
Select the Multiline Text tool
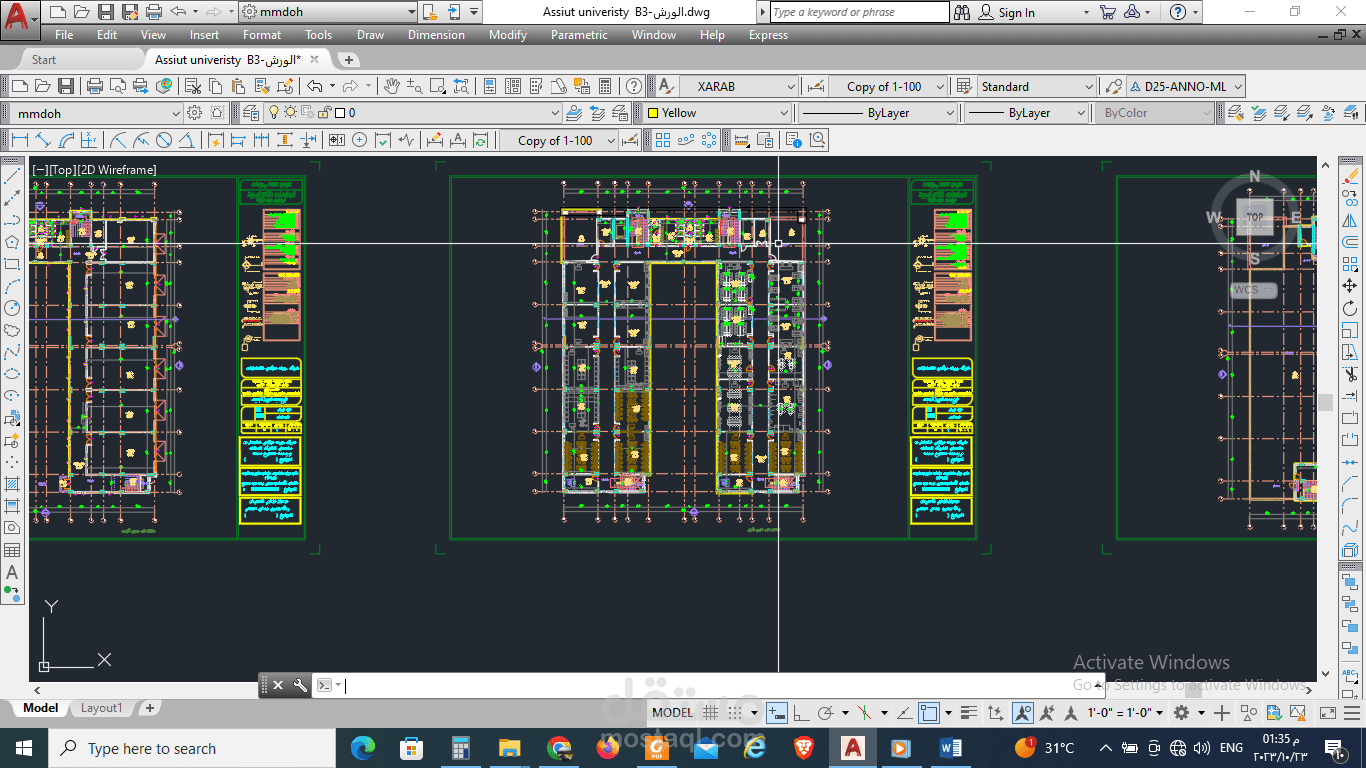click(x=12, y=573)
